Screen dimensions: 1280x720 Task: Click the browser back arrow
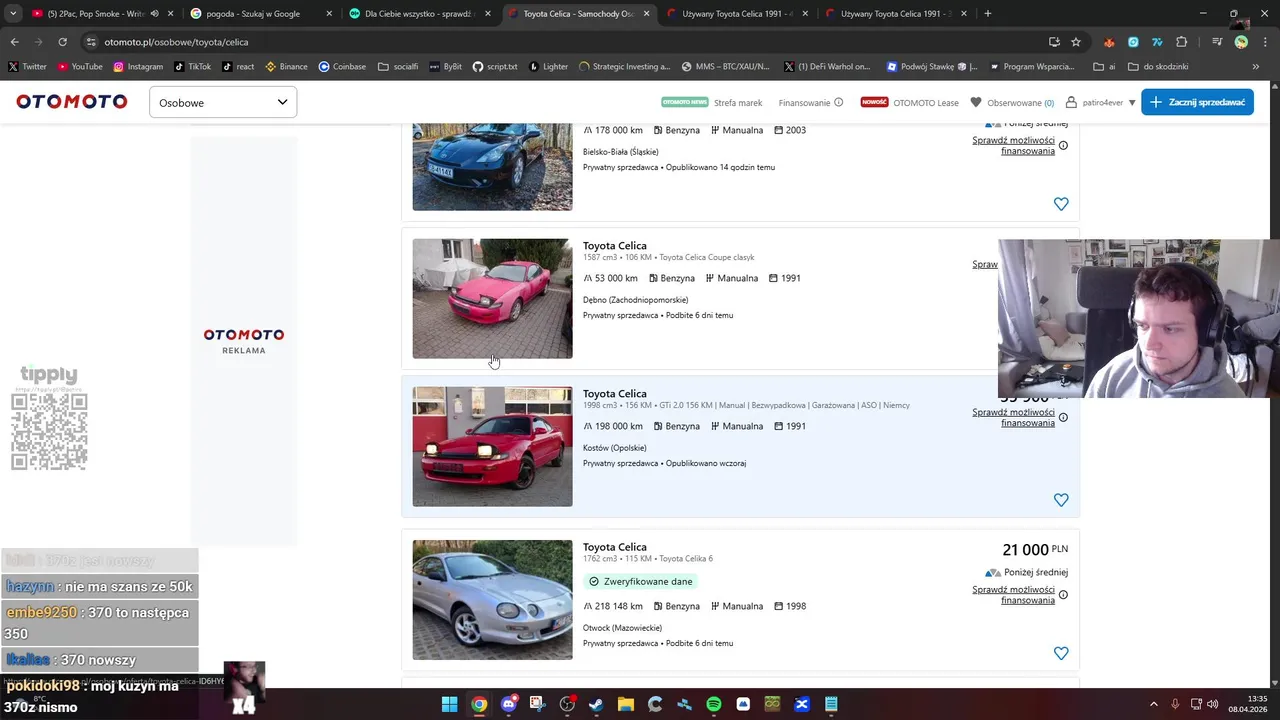(x=14, y=42)
